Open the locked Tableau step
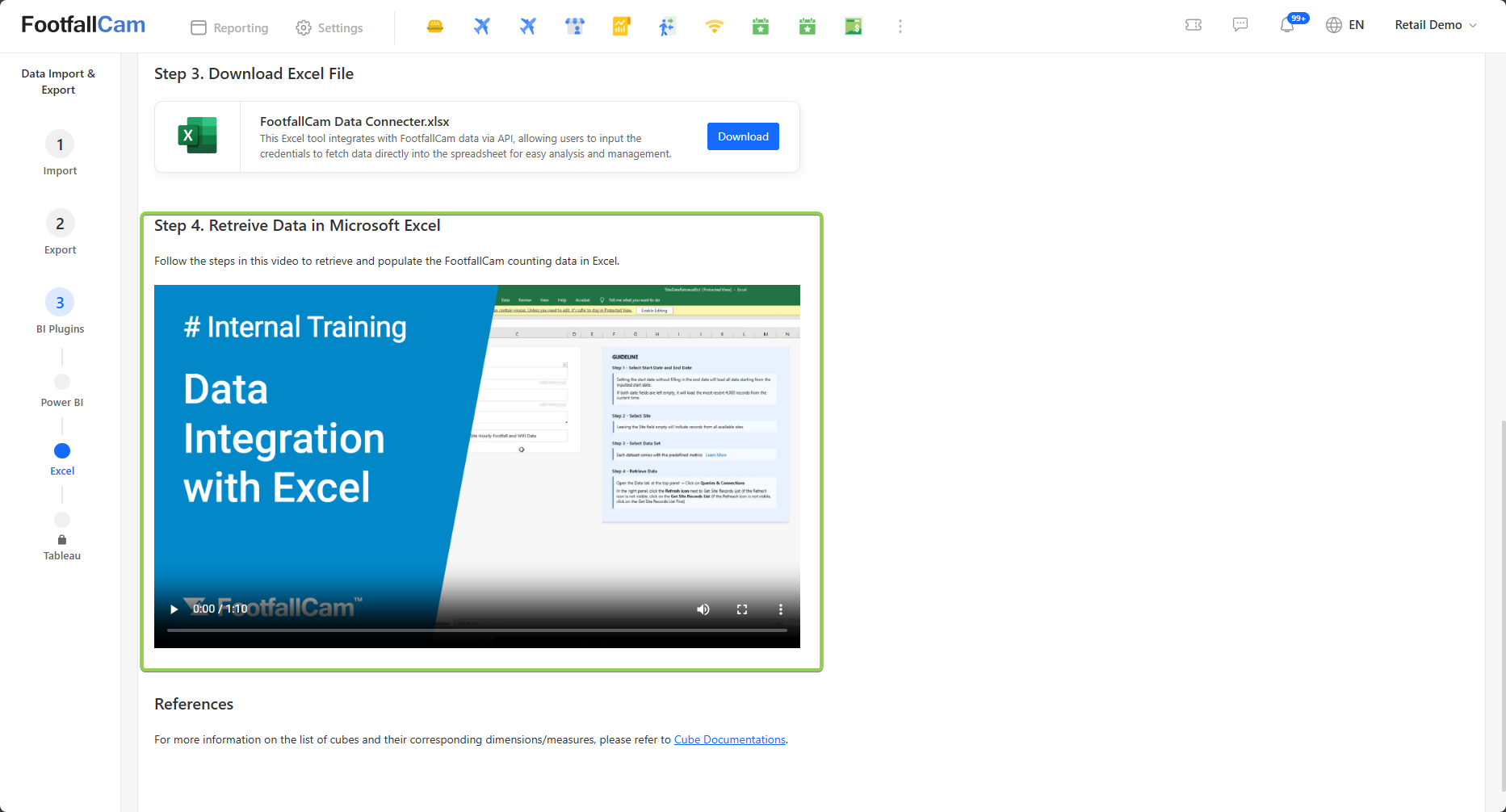Image resolution: width=1506 pixels, height=812 pixels. pos(62,548)
